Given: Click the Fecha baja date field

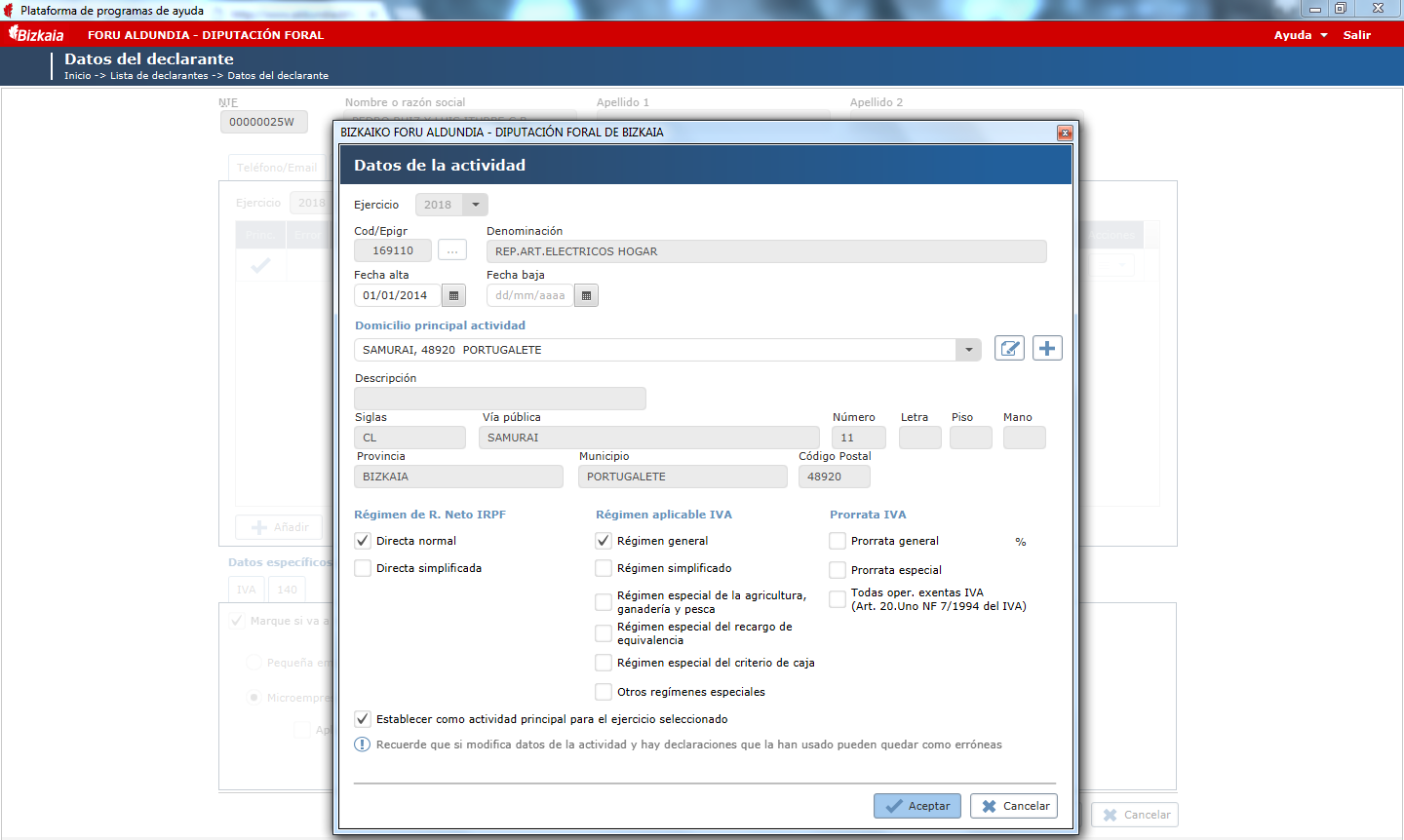Looking at the screenshot, I should click(x=530, y=295).
